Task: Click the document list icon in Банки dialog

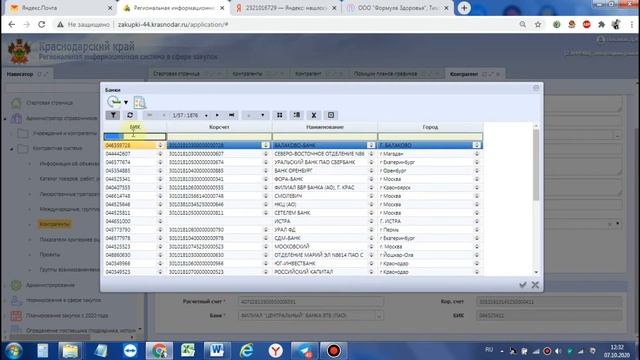Action: [140, 102]
